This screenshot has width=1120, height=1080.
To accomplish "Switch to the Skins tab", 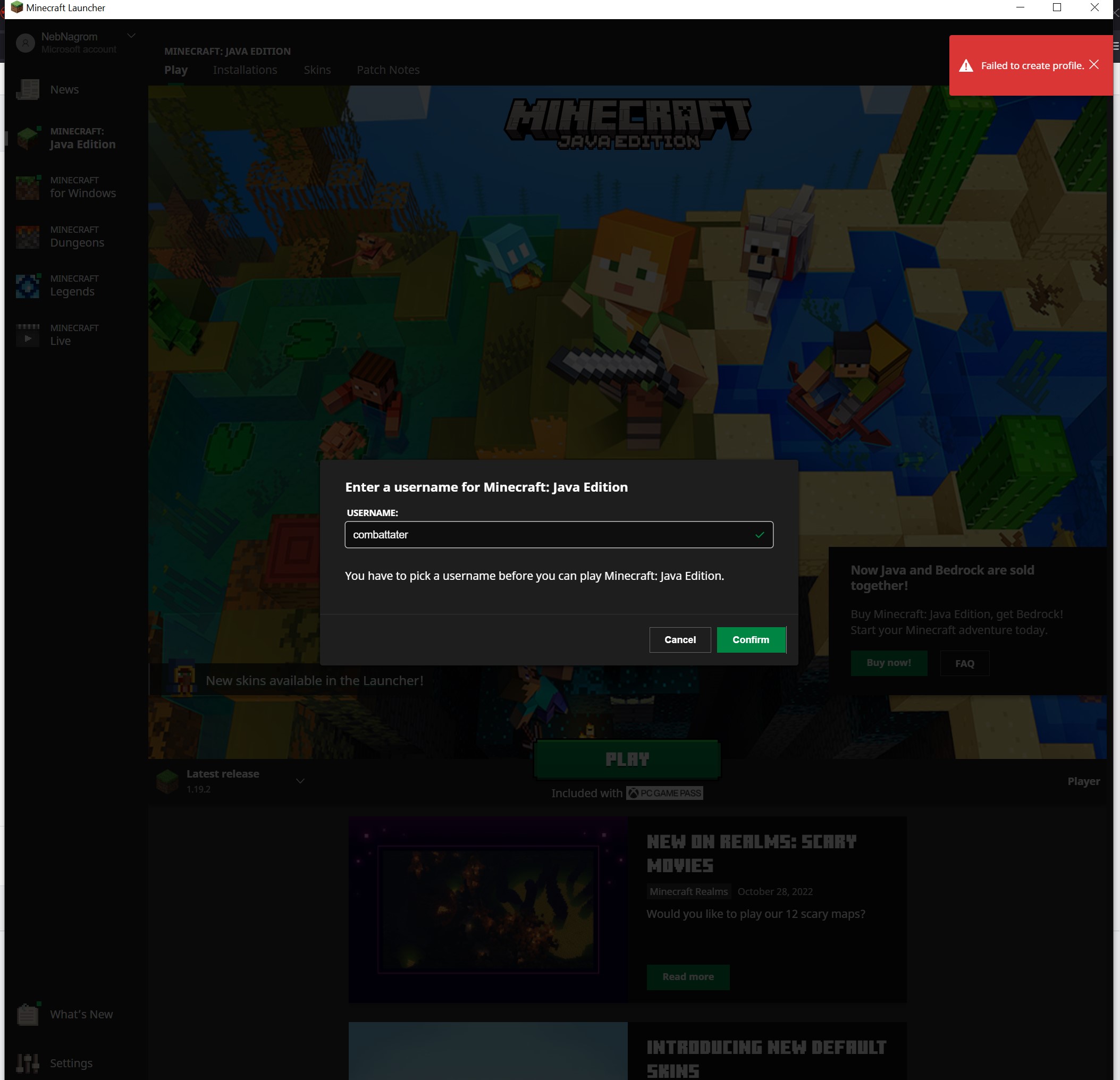I will point(317,70).
